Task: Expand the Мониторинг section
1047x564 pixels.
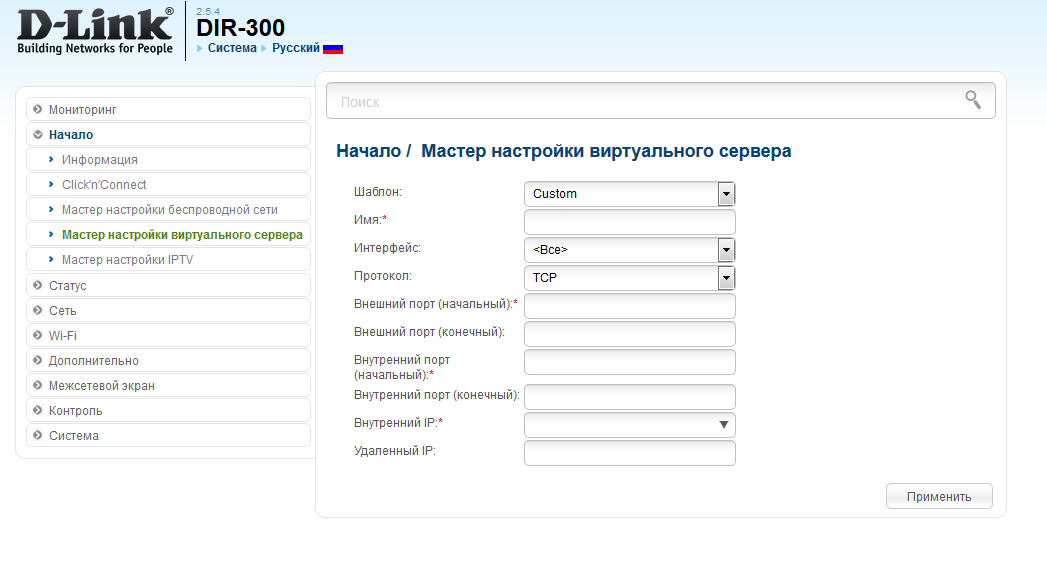Action: tap(168, 109)
